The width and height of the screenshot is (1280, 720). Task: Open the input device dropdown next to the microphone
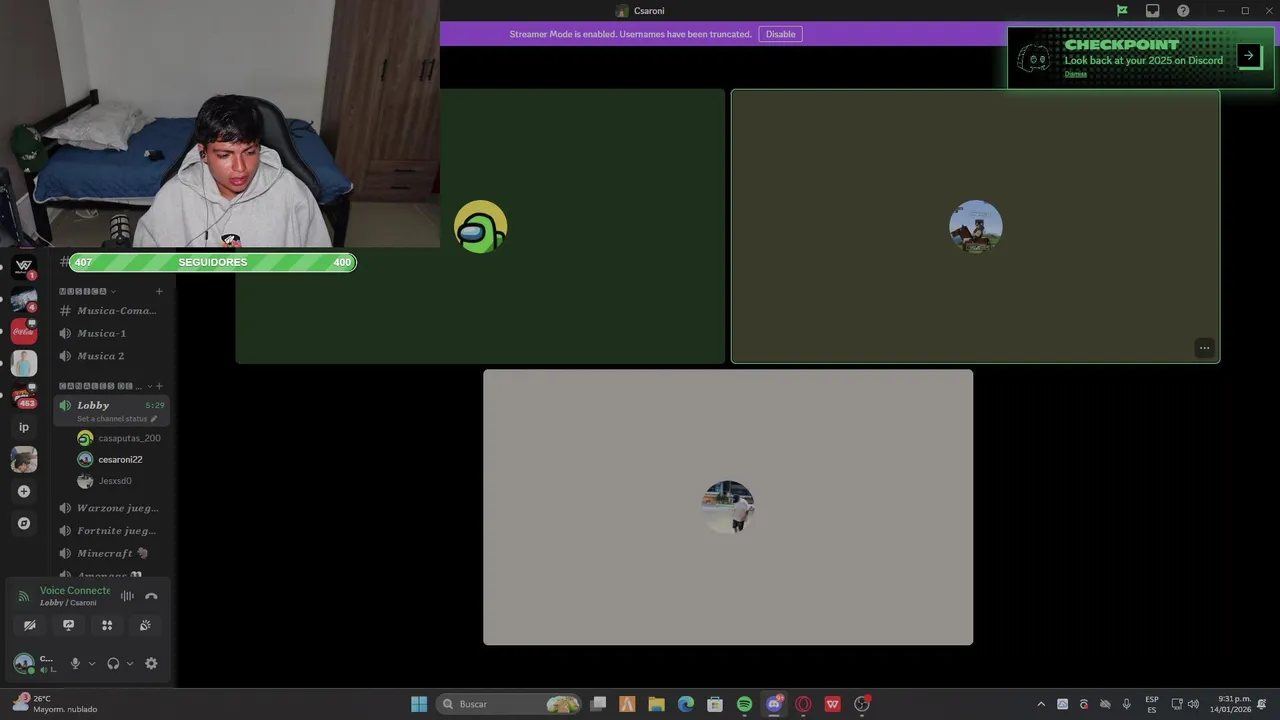point(92,663)
